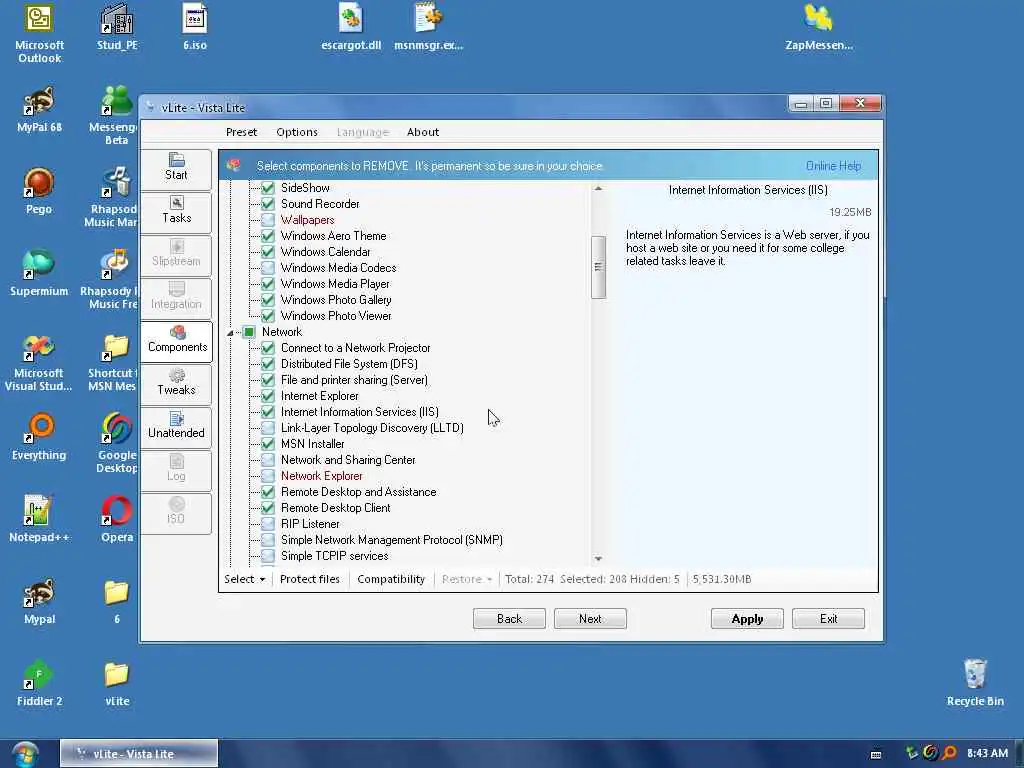This screenshot has height=768, width=1024.
Task: Click Protect files button
Action: point(310,579)
